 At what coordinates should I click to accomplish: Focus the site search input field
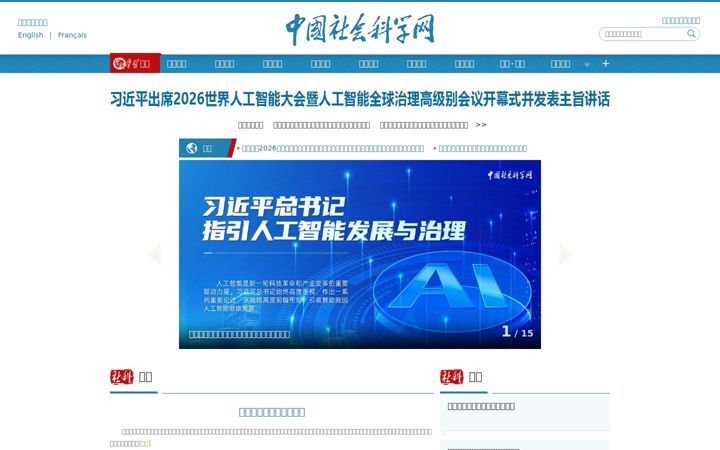tap(643, 34)
